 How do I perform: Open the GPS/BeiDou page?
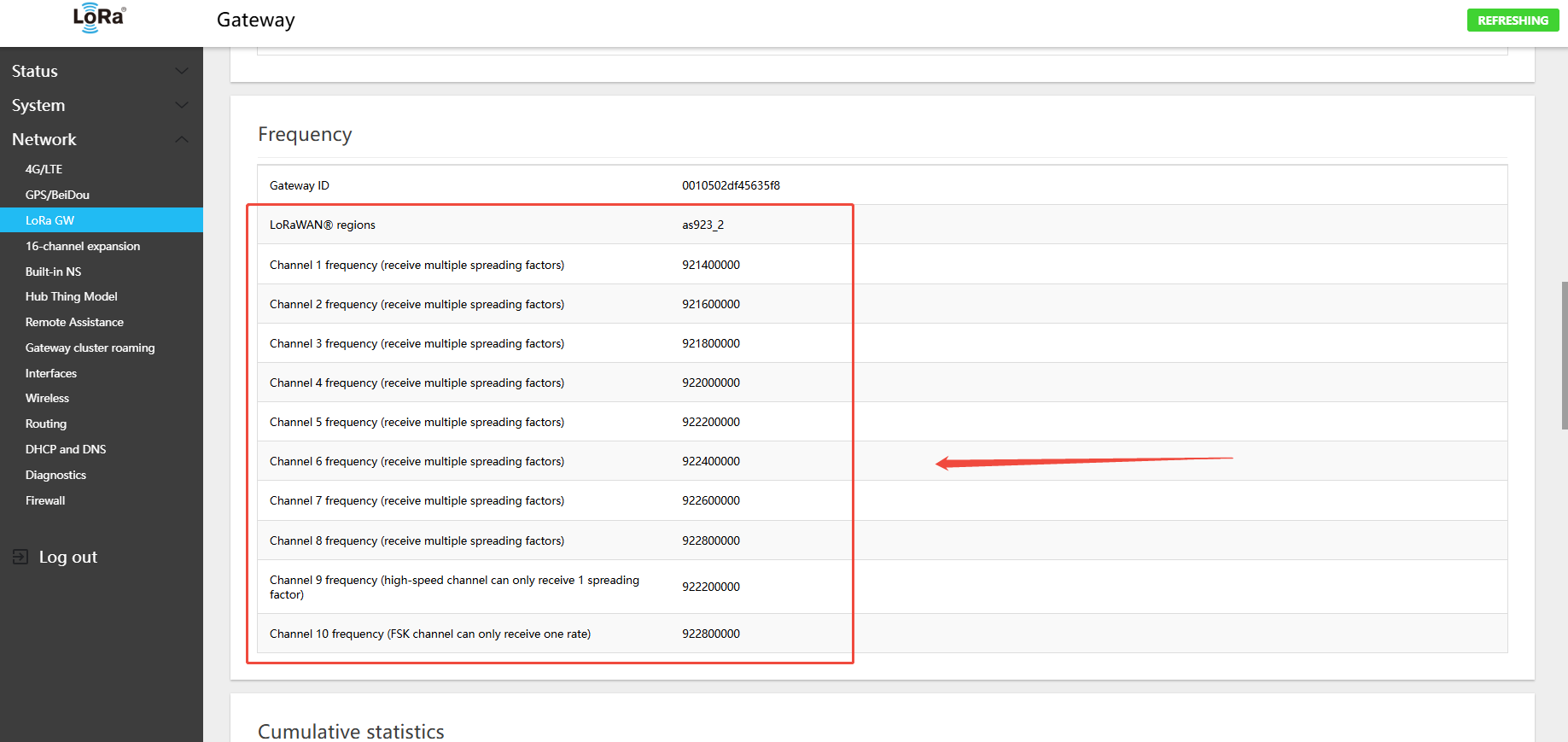tap(57, 195)
